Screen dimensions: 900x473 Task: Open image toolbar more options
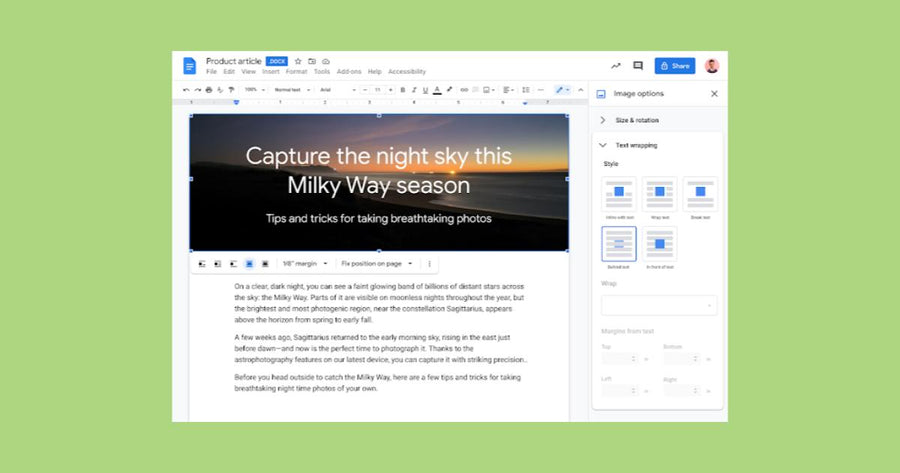429,264
